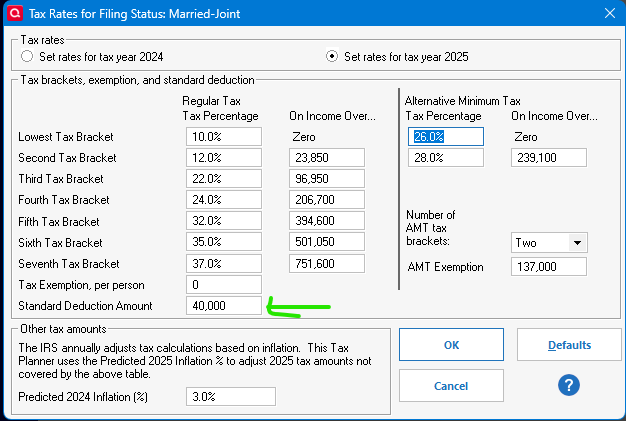The width and height of the screenshot is (626, 421).
Task: Click the Cancel button
Action: tap(451, 385)
